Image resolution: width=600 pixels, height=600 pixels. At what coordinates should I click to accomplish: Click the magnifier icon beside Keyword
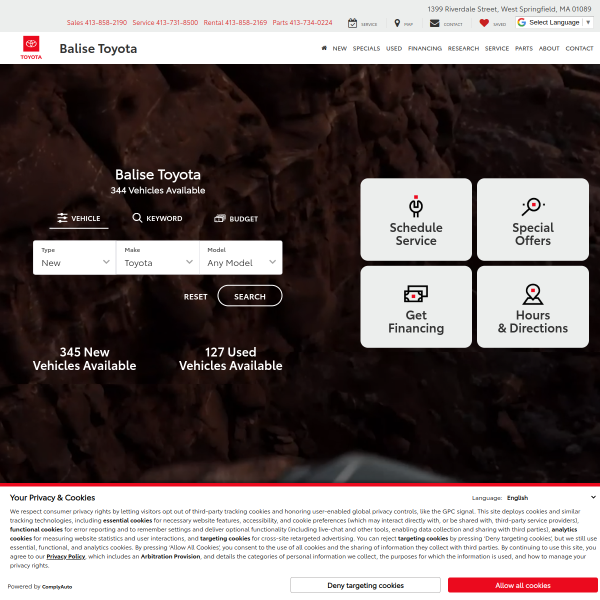pyautogui.click(x=137, y=218)
